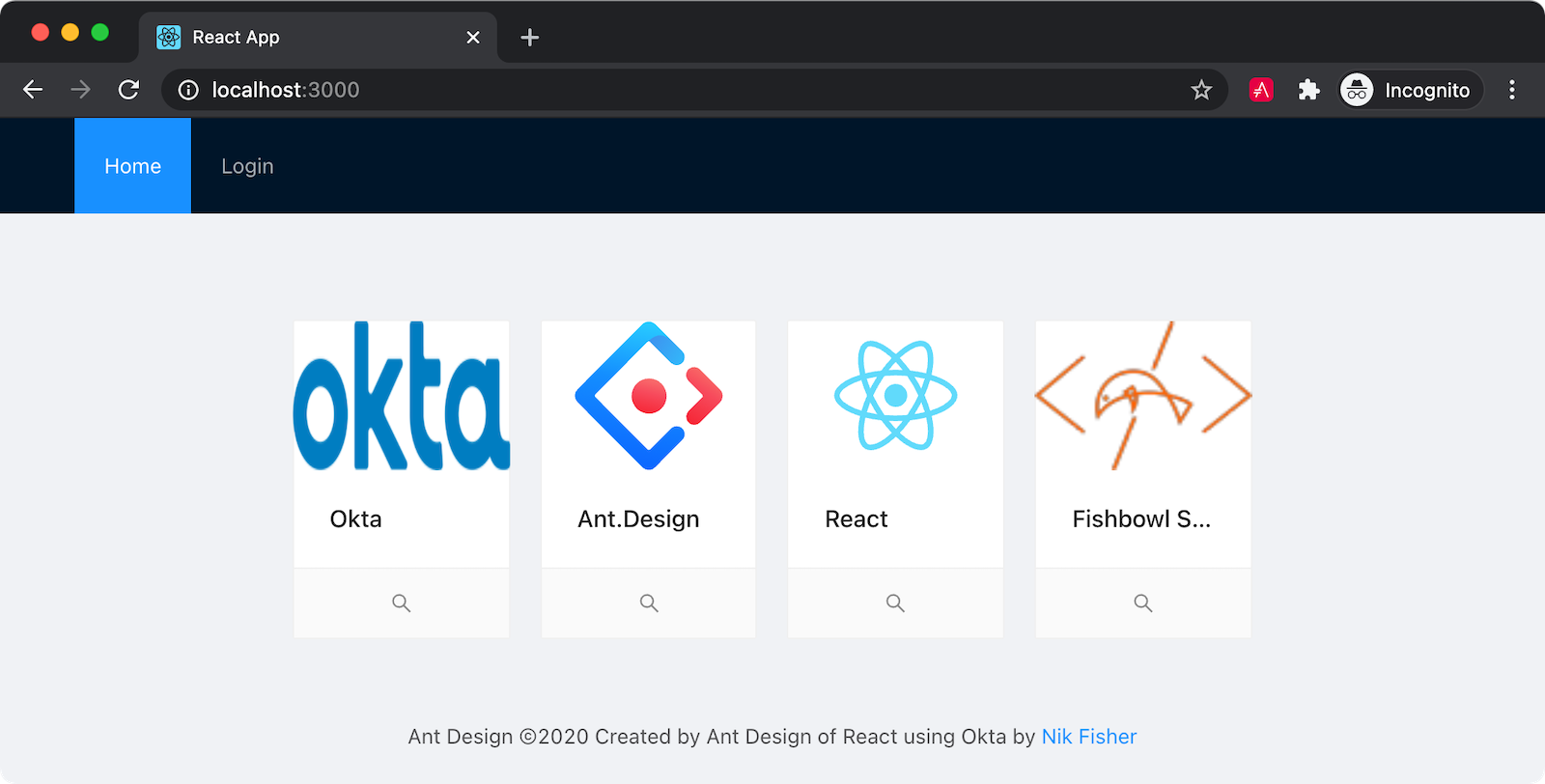The width and height of the screenshot is (1545, 784).
Task: Go back using the browser back arrow
Action: 34,91
